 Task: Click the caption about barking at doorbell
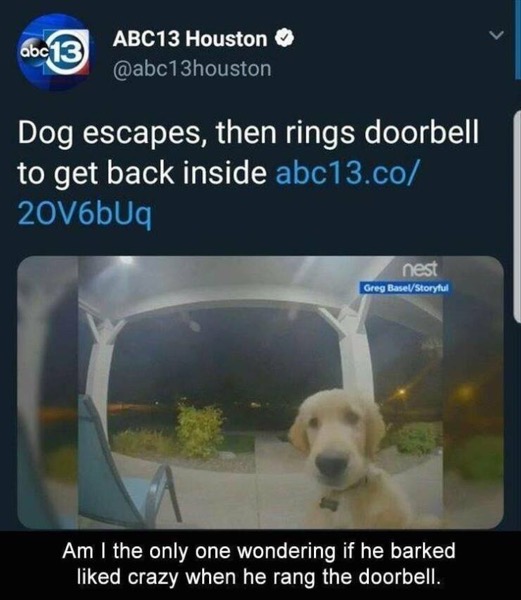[259, 564]
